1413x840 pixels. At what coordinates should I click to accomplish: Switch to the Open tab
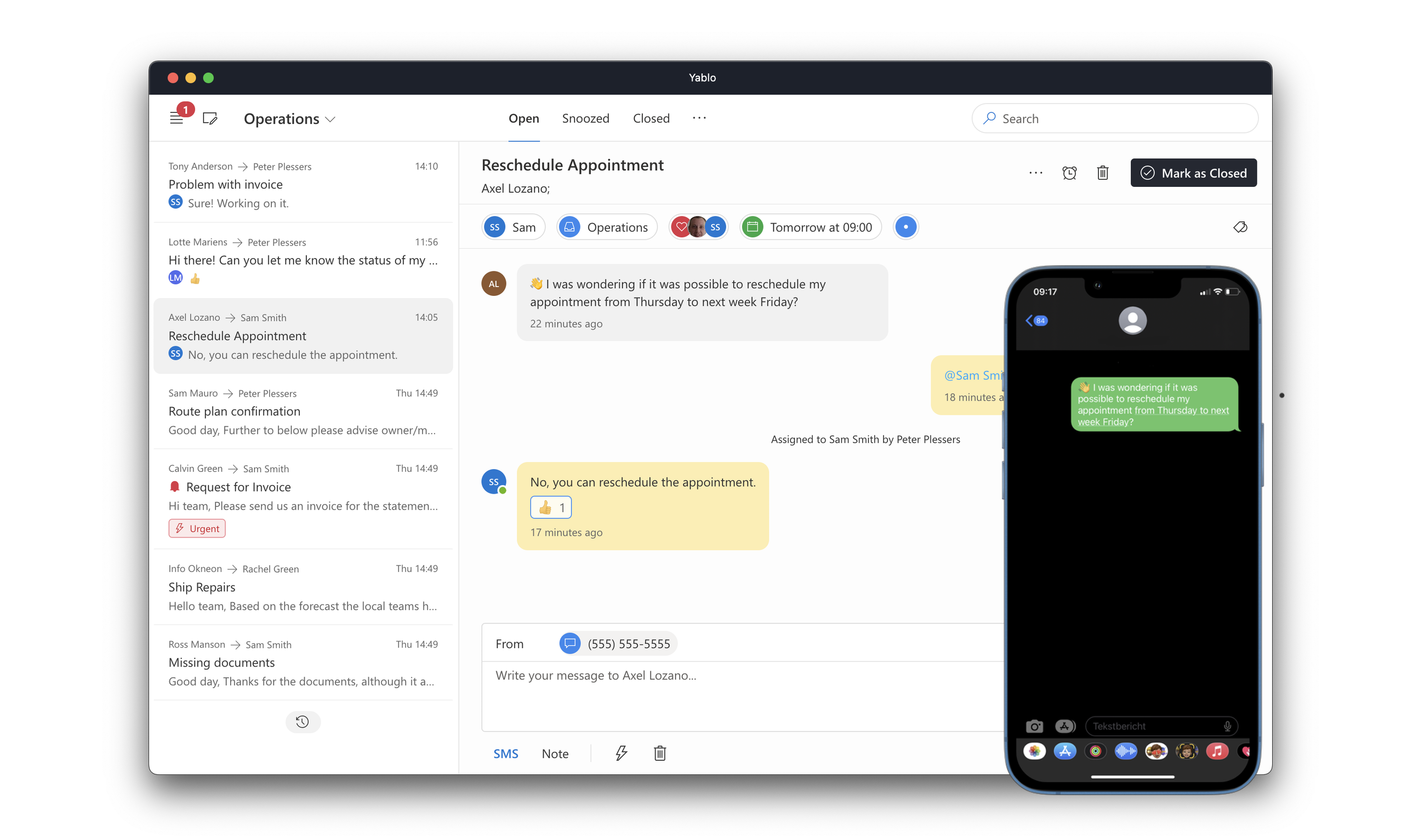pos(523,118)
